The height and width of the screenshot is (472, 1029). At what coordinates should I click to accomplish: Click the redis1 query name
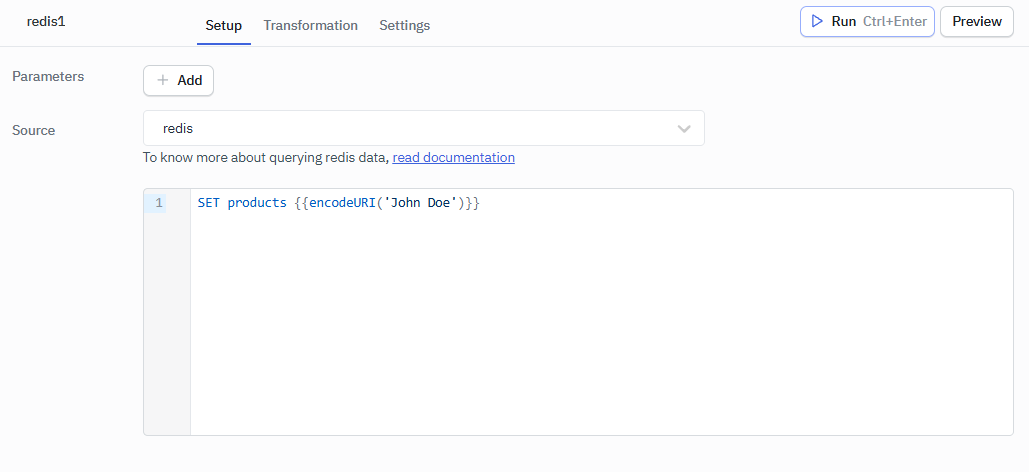coord(46,21)
